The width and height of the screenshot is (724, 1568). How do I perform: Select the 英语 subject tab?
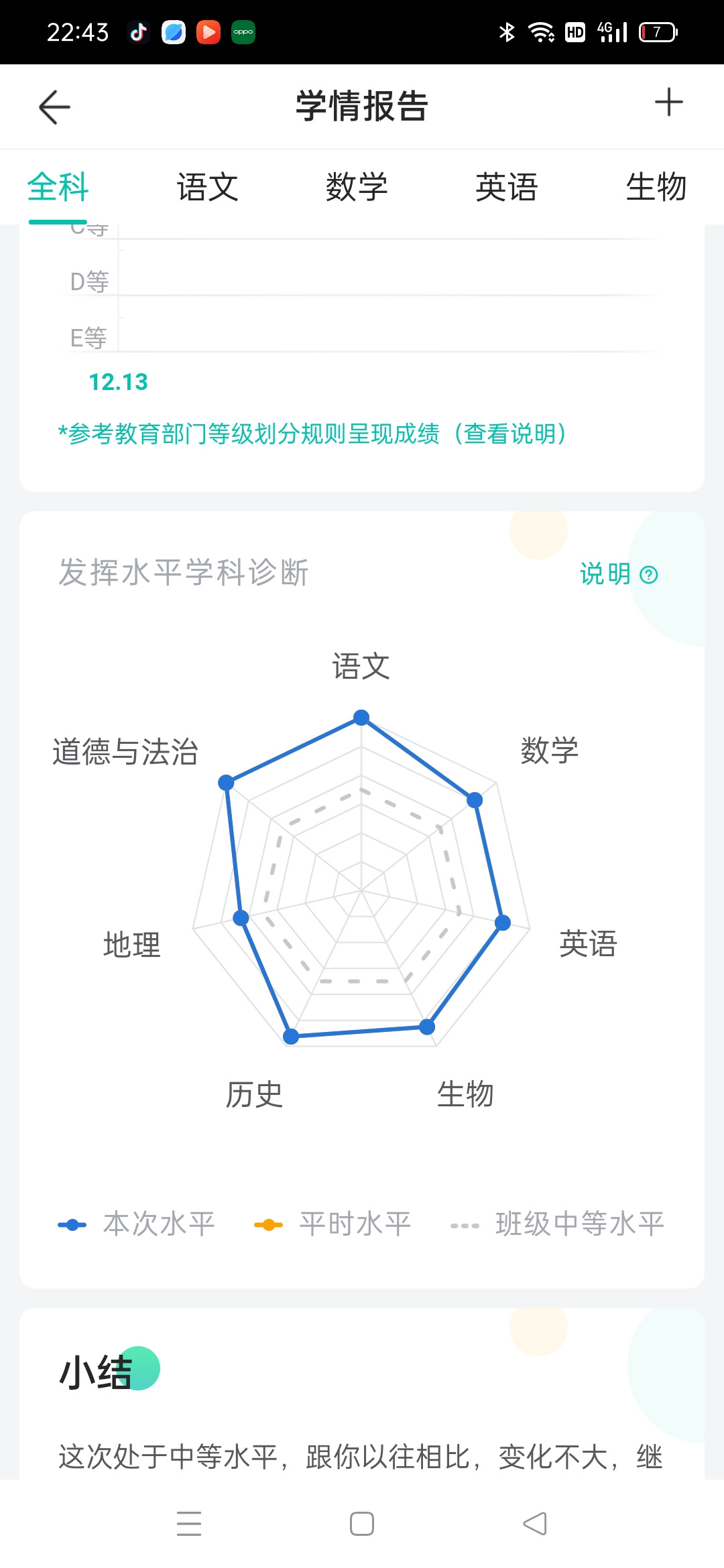pyautogui.click(x=506, y=187)
